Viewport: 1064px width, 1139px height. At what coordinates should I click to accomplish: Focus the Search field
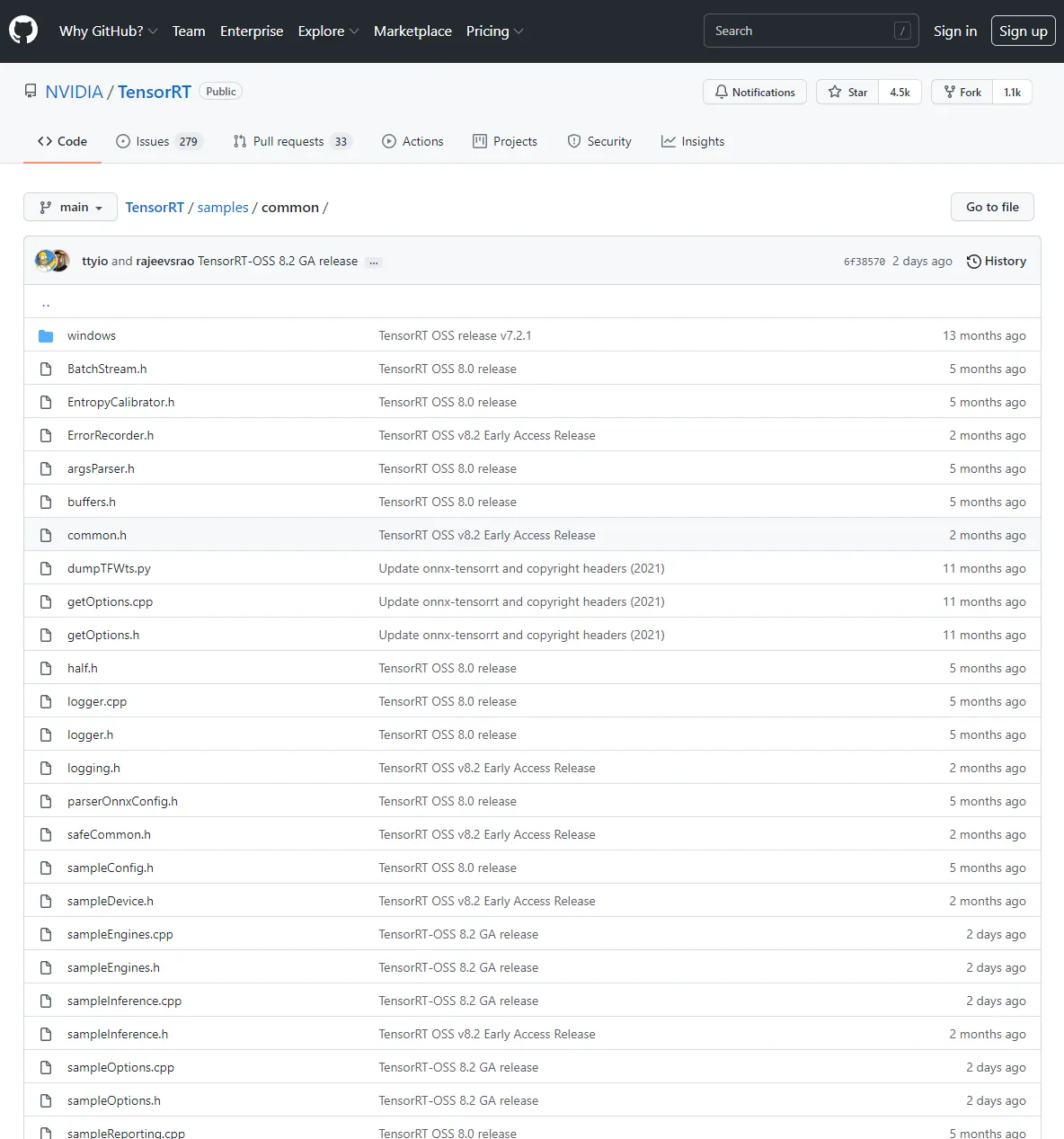pos(811,31)
